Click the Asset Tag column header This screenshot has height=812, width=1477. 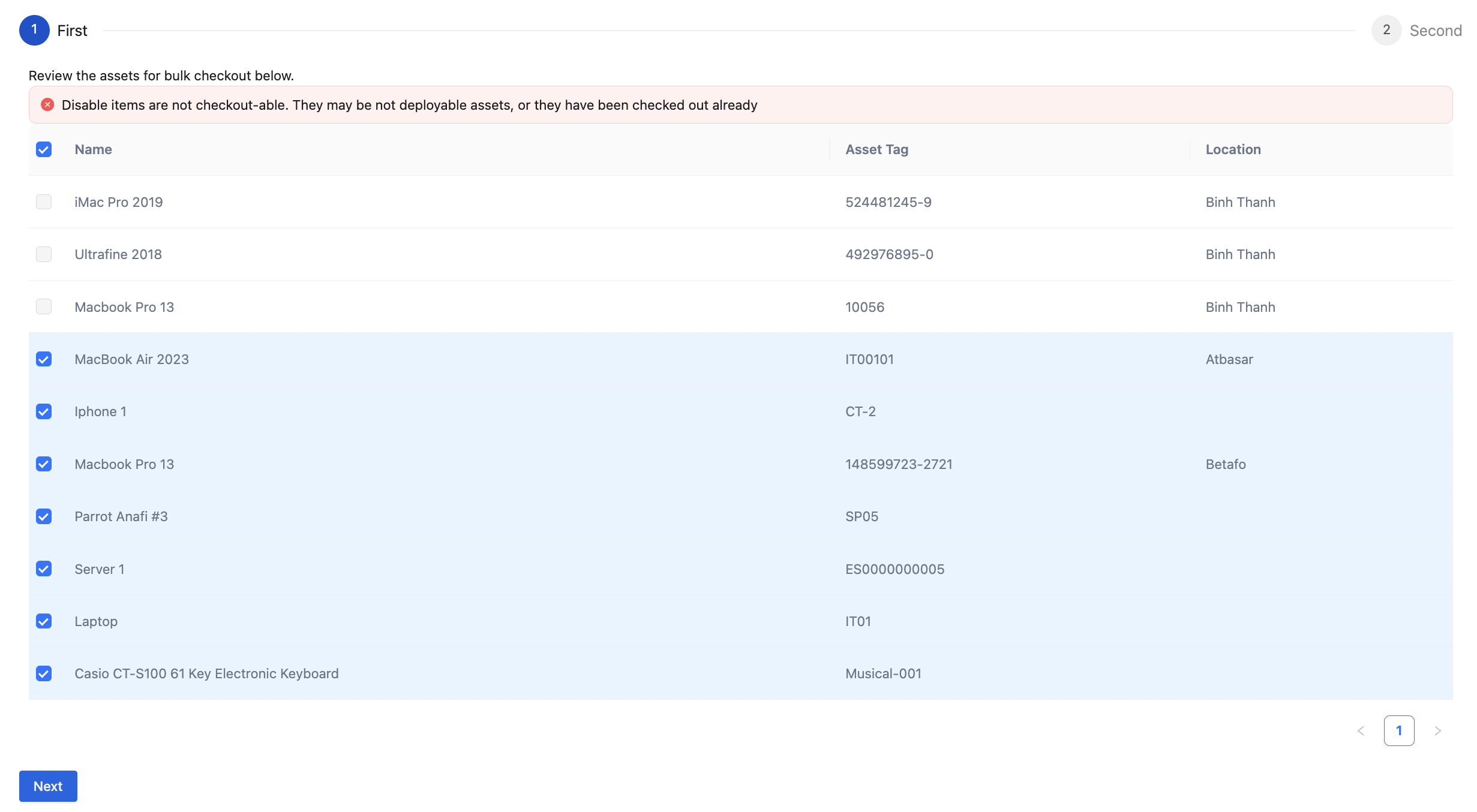coord(876,149)
